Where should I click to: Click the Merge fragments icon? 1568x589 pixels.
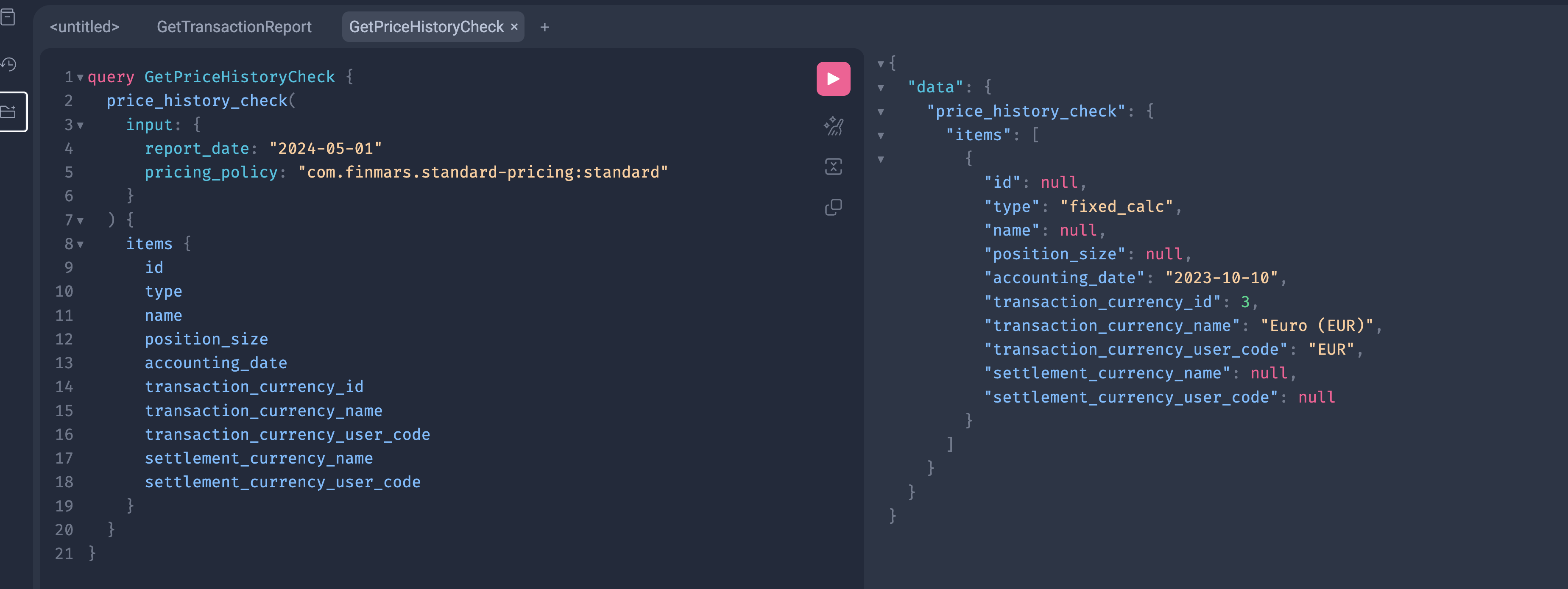click(833, 166)
